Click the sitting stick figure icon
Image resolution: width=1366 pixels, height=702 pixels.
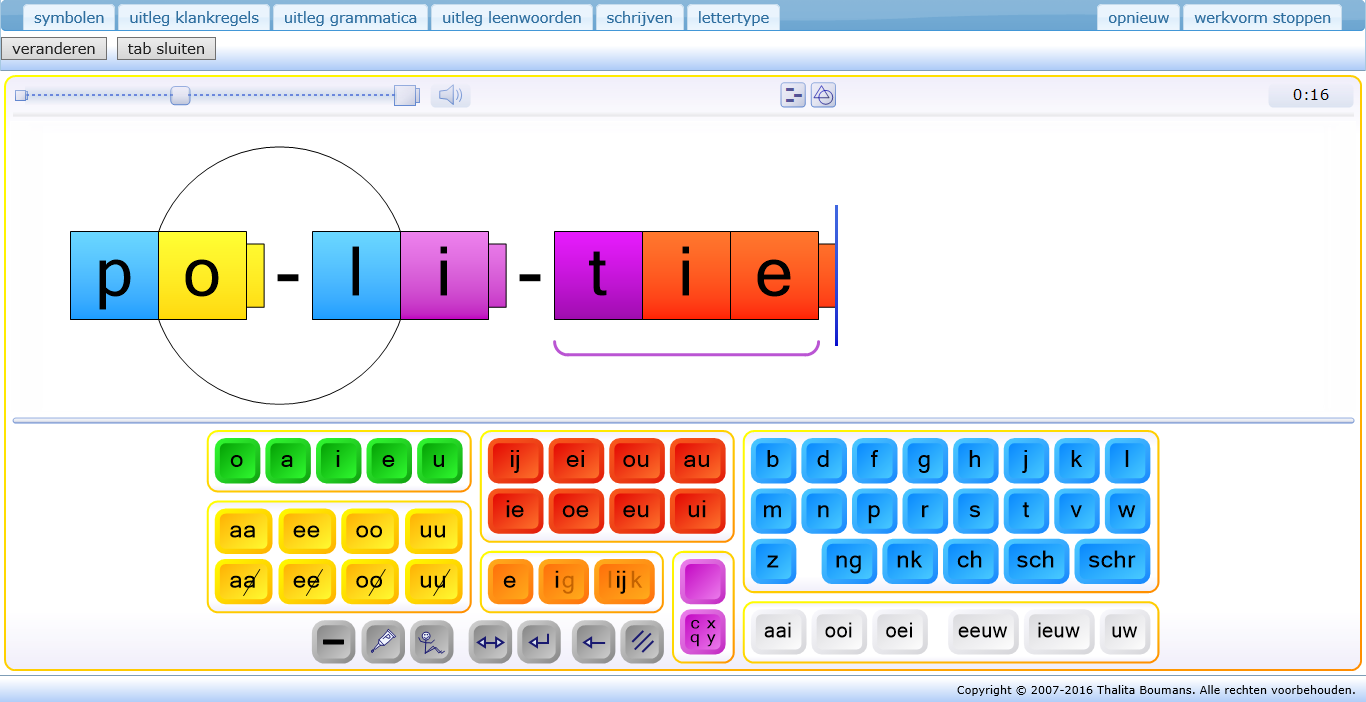click(x=432, y=642)
